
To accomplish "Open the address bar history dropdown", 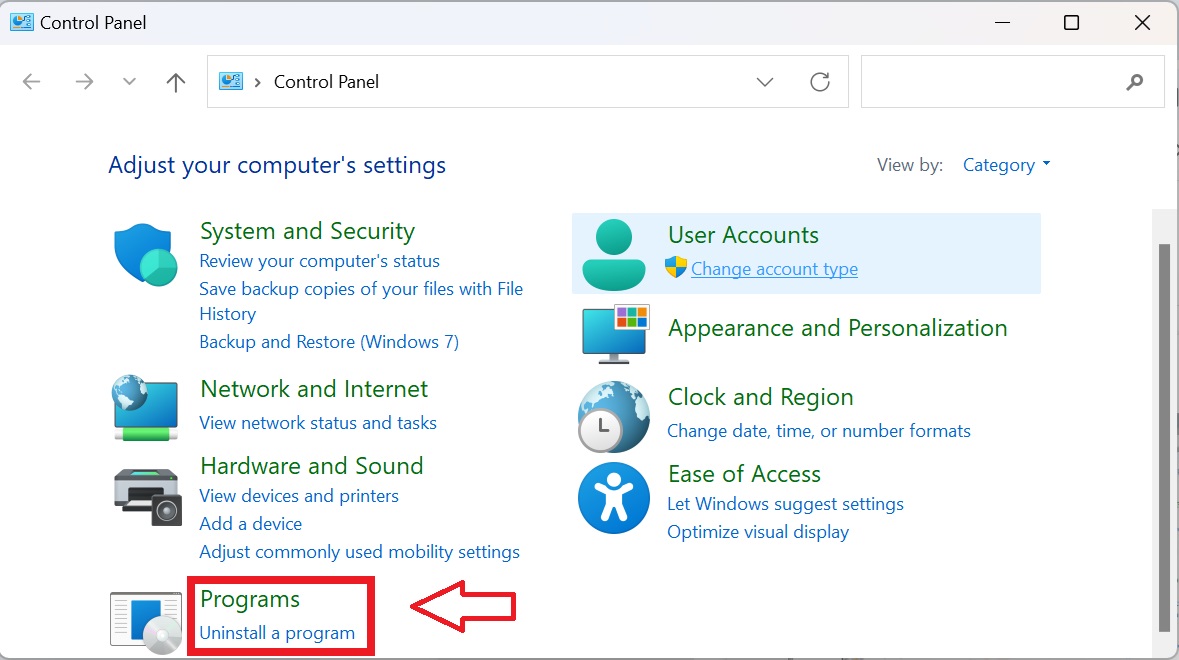I will click(x=765, y=82).
